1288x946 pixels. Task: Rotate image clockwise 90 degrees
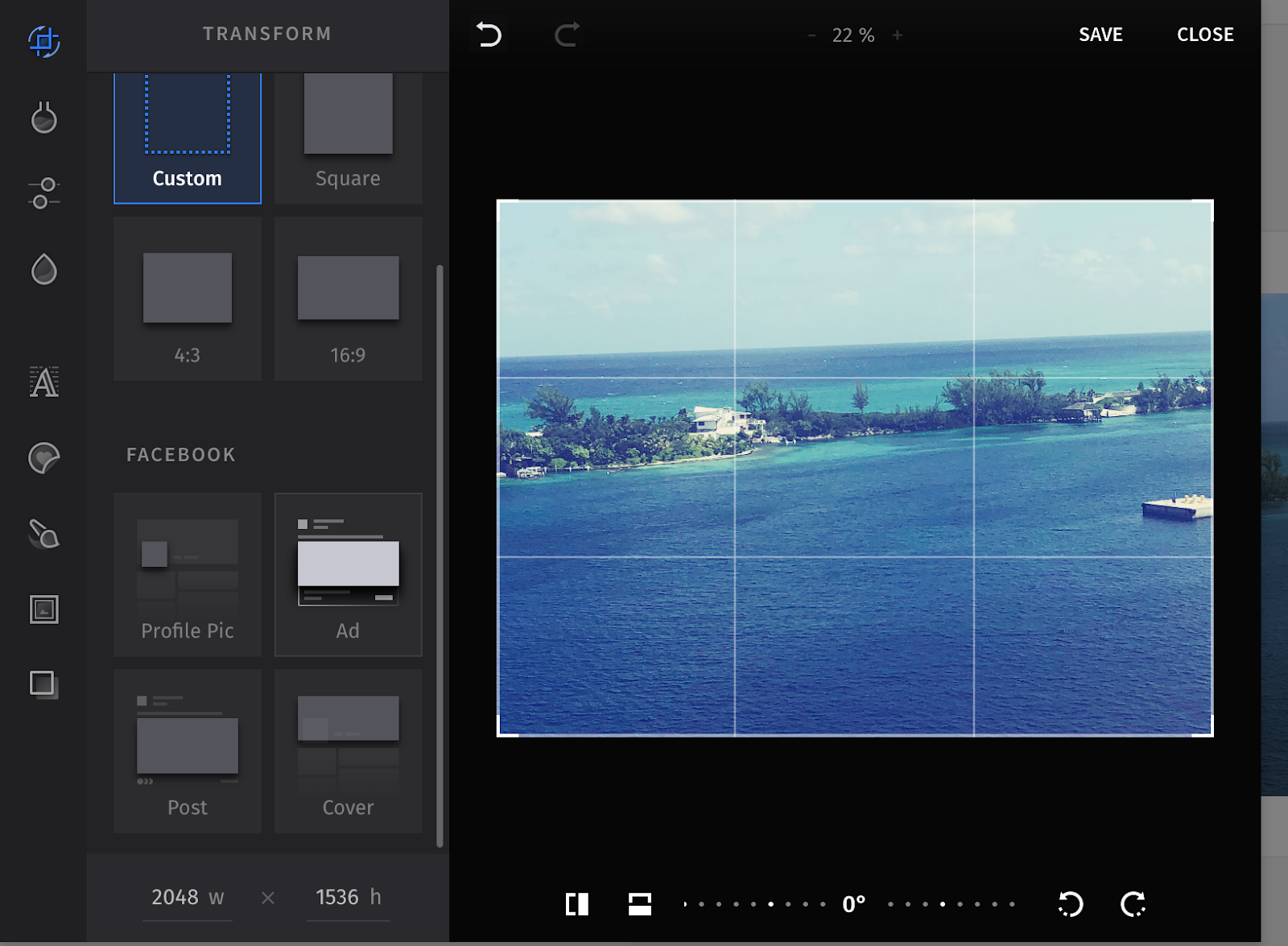pos(1133,904)
